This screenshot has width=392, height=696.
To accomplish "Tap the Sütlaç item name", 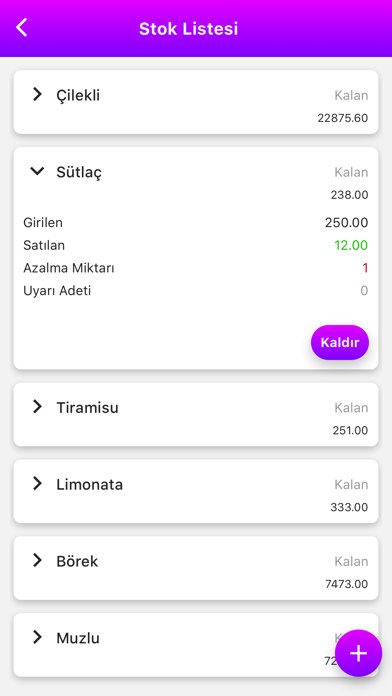I will [79, 172].
